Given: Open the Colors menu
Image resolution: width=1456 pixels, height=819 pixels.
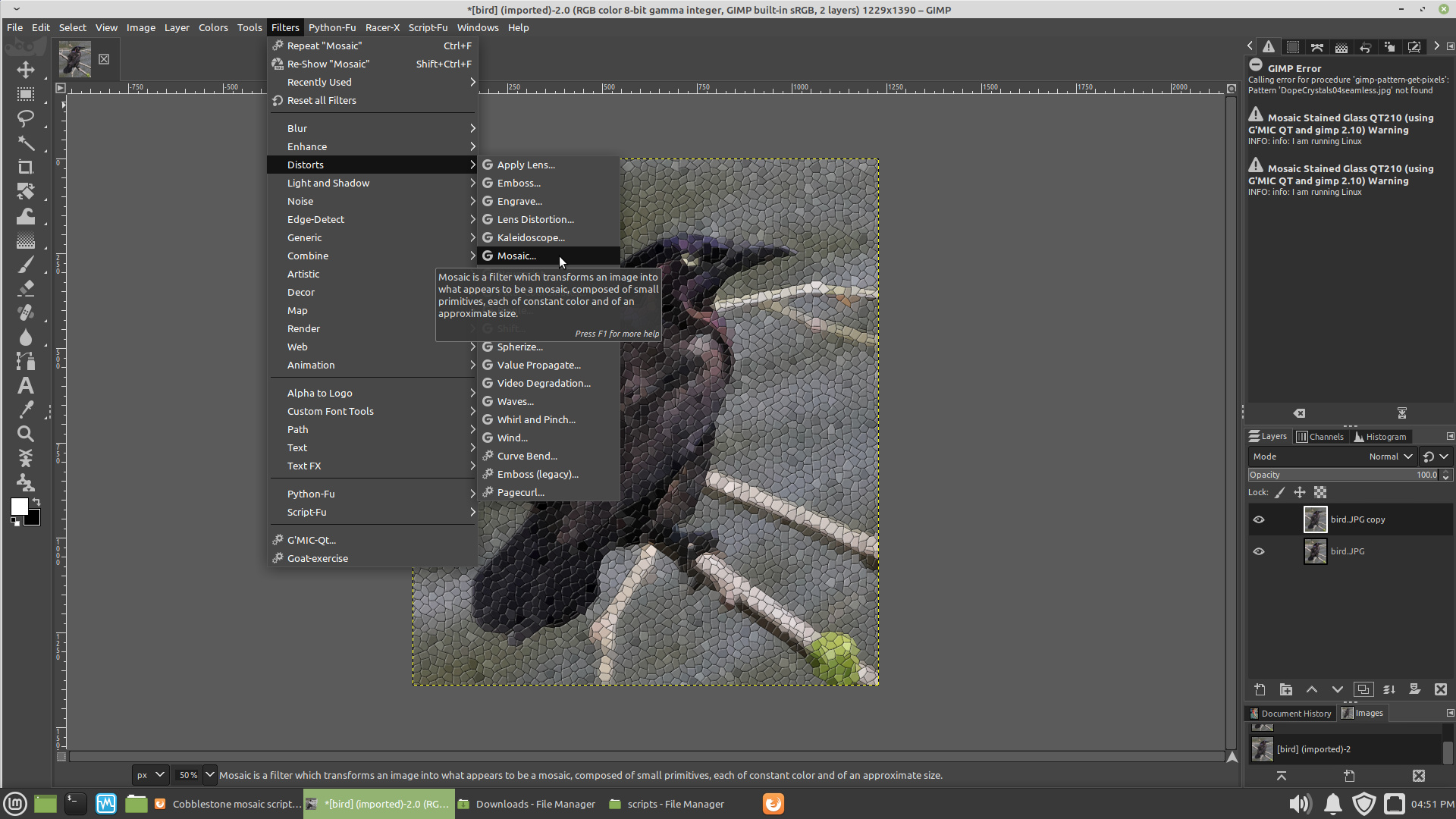Looking at the screenshot, I should [x=213, y=27].
